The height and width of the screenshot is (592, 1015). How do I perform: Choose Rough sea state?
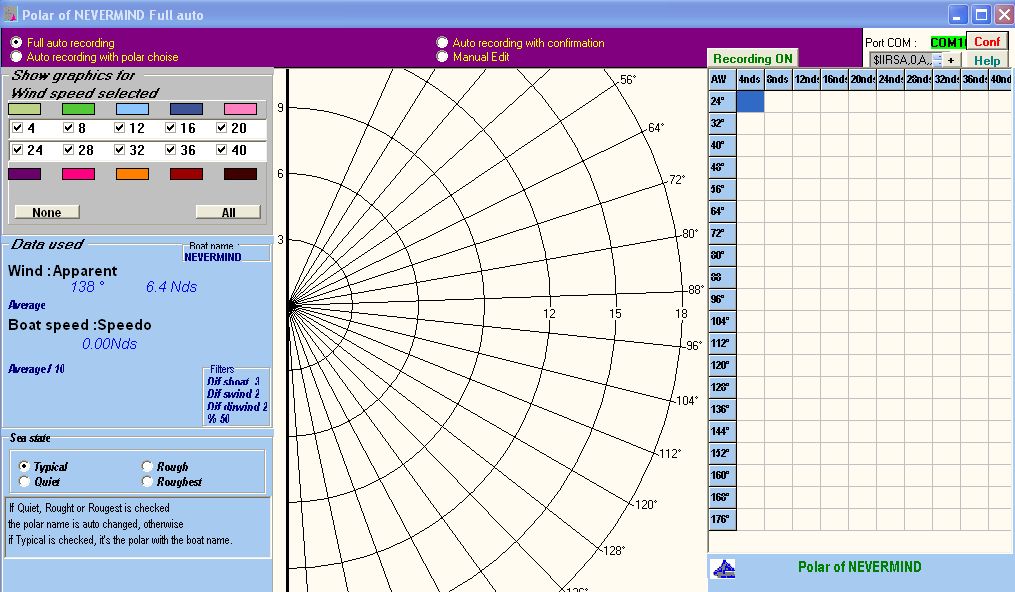coord(147,466)
